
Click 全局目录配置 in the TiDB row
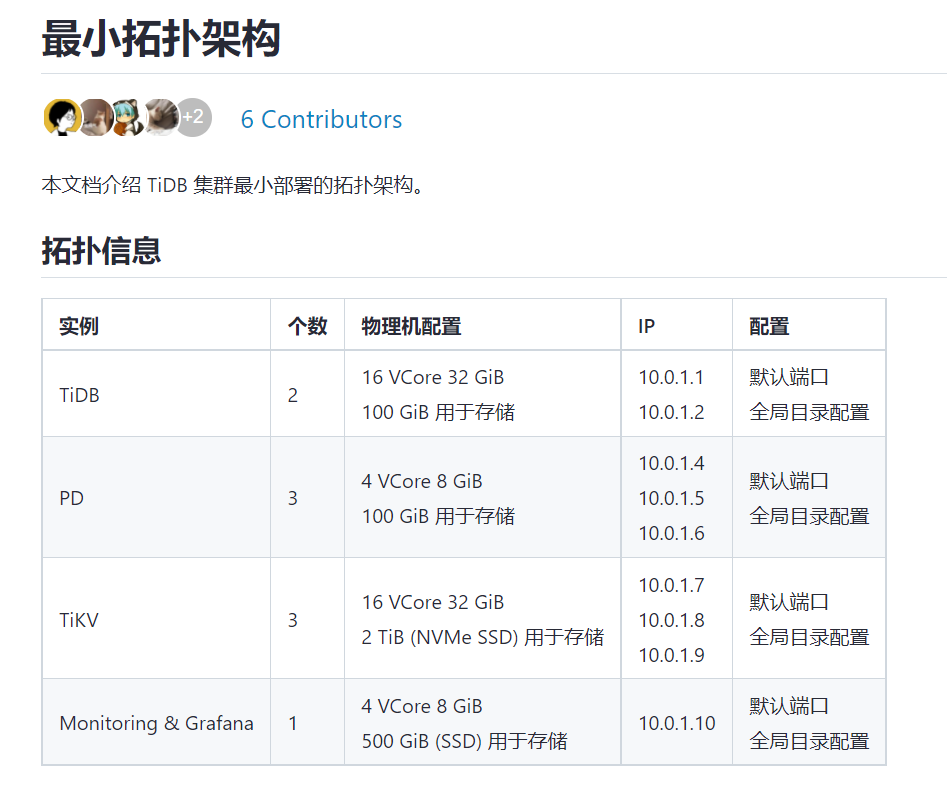[x=809, y=412]
